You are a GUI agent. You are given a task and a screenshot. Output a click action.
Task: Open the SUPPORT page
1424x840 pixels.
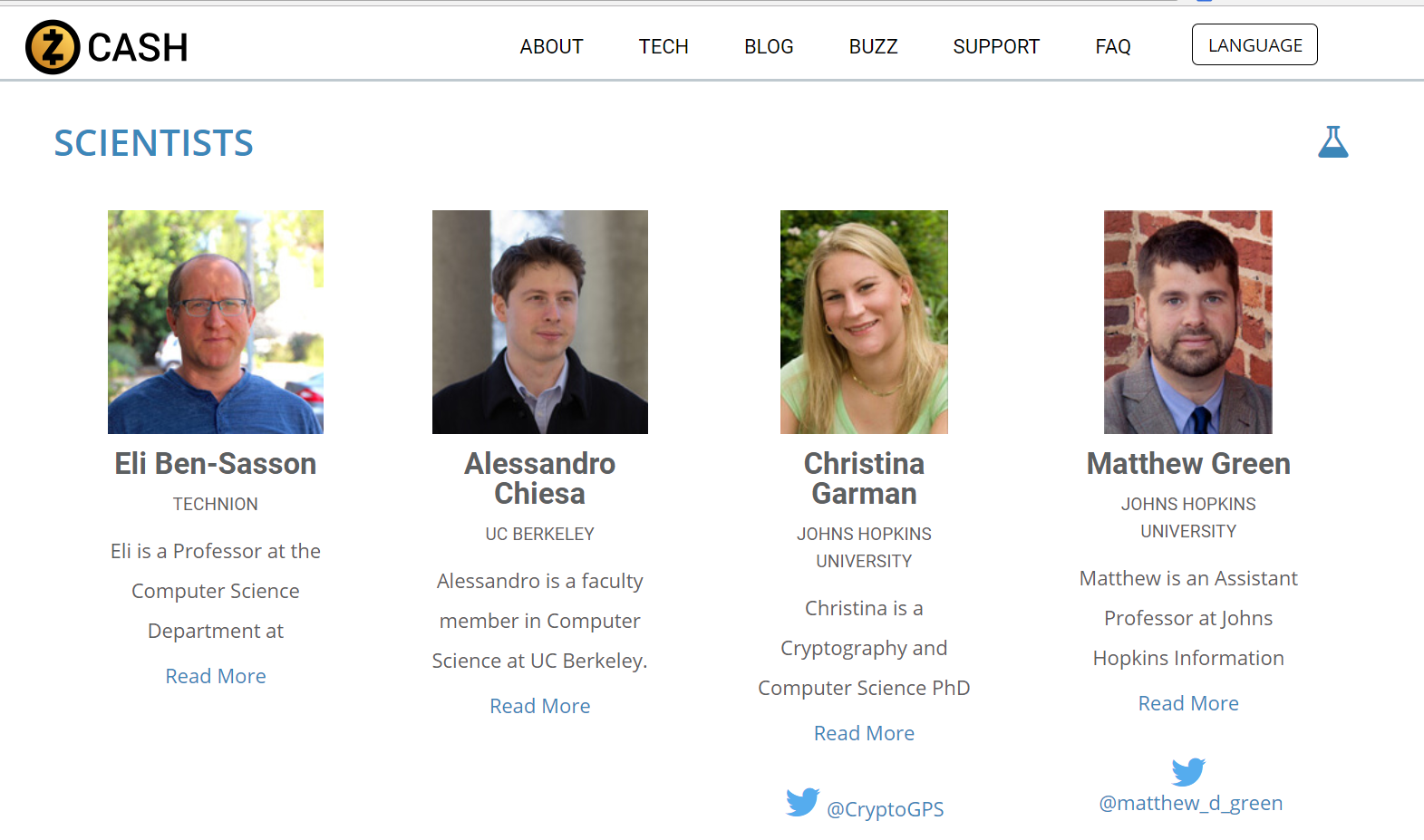pos(996,46)
